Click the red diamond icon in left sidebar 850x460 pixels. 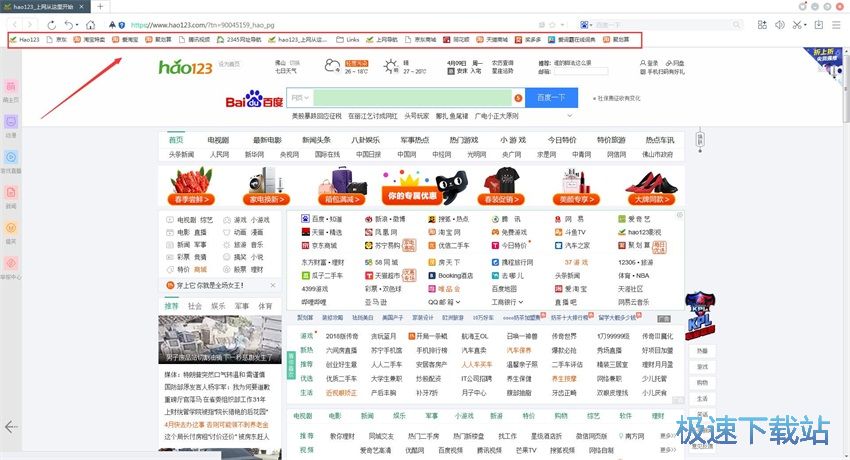(x=11, y=263)
